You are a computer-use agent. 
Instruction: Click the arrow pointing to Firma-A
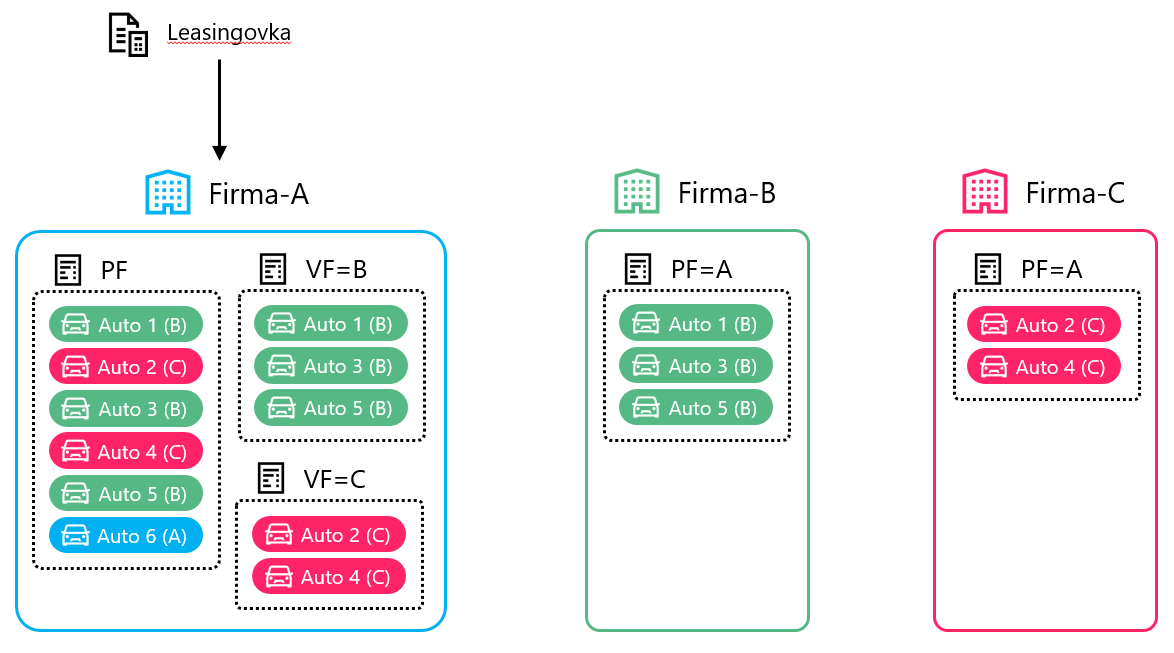point(219,108)
